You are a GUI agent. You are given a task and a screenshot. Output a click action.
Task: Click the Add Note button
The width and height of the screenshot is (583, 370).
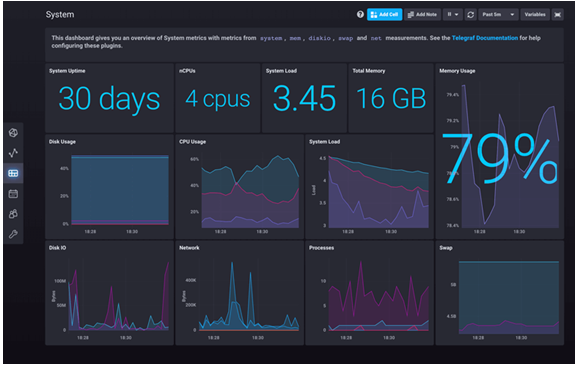(x=422, y=15)
